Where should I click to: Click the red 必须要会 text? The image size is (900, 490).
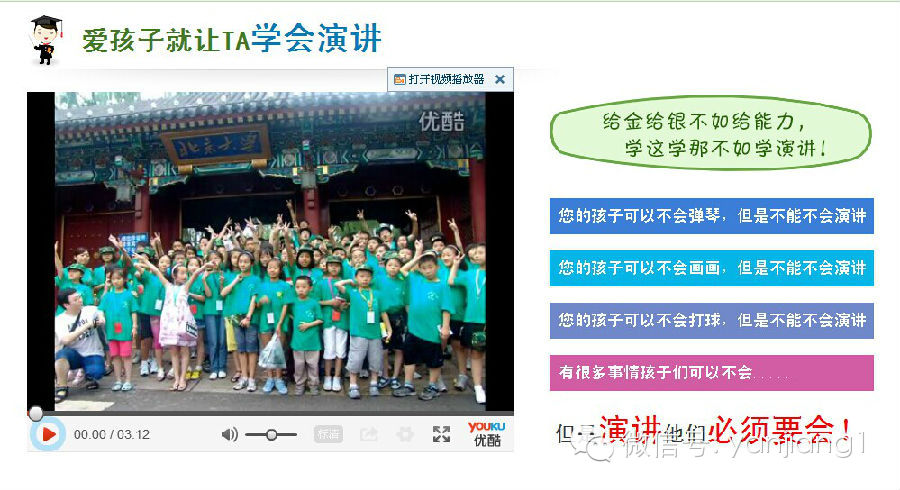[781, 429]
